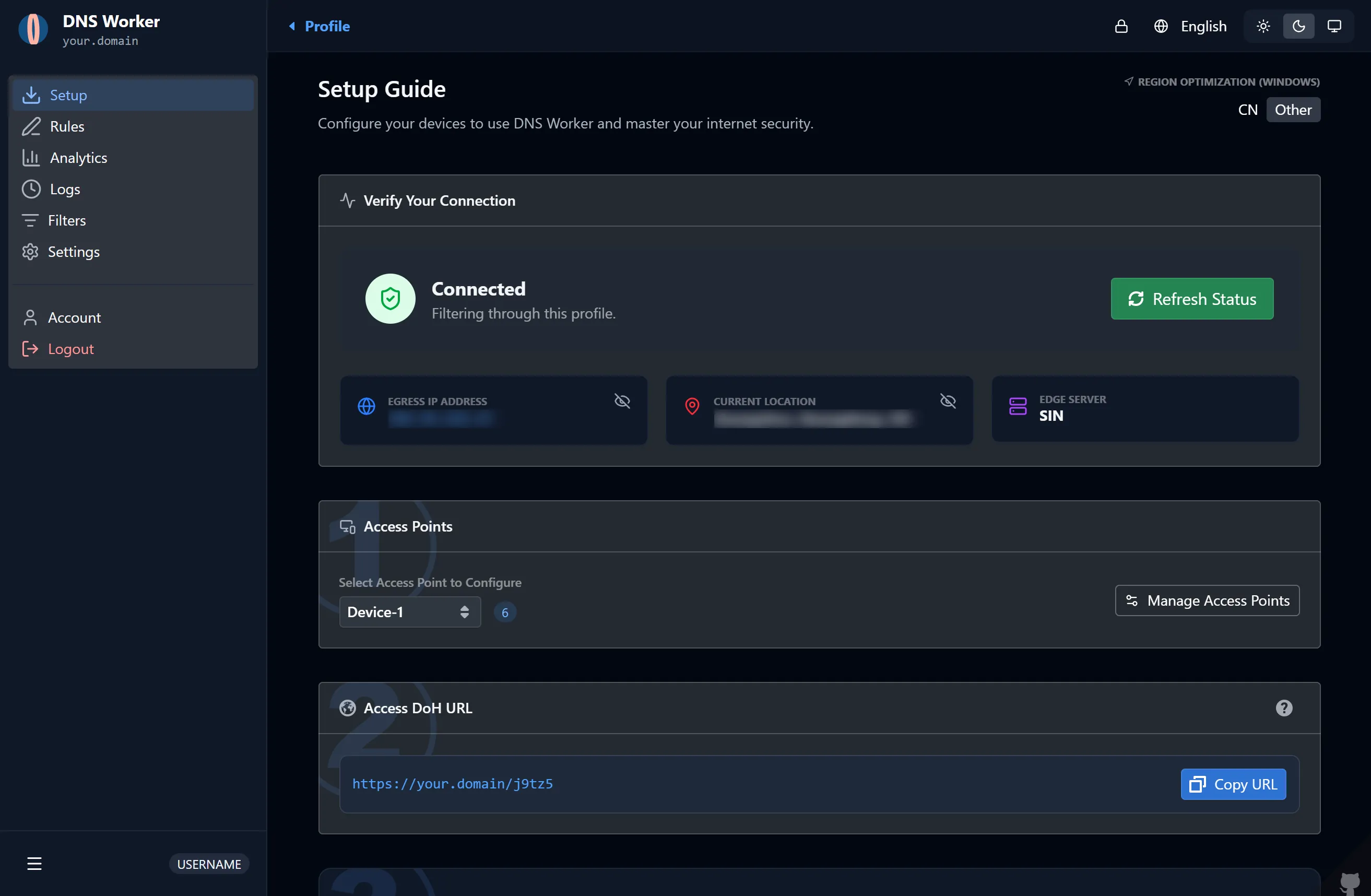Switch to light theme sun icon

tap(1263, 26)
